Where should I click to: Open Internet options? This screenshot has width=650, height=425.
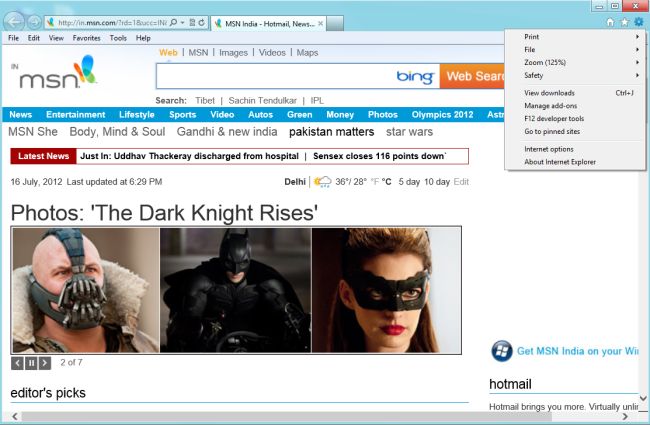pyautogui.click(x=575, y=149)
